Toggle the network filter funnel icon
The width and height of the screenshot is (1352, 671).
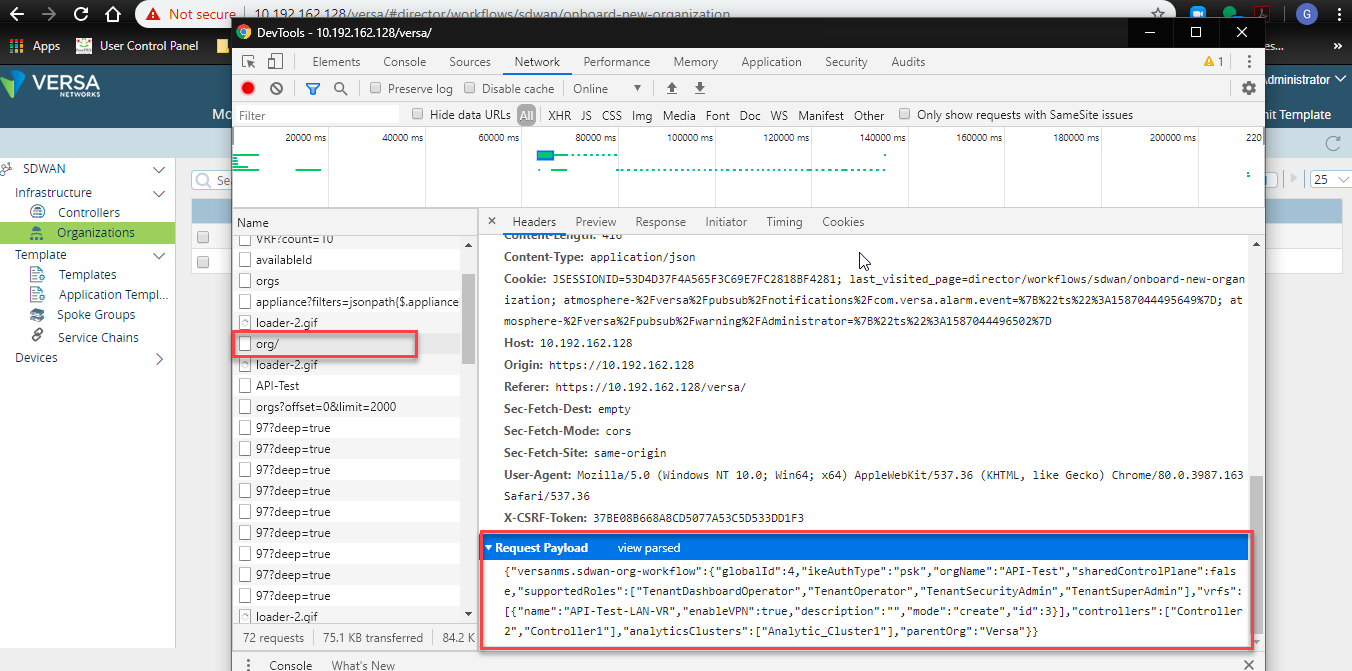[313, 89]
